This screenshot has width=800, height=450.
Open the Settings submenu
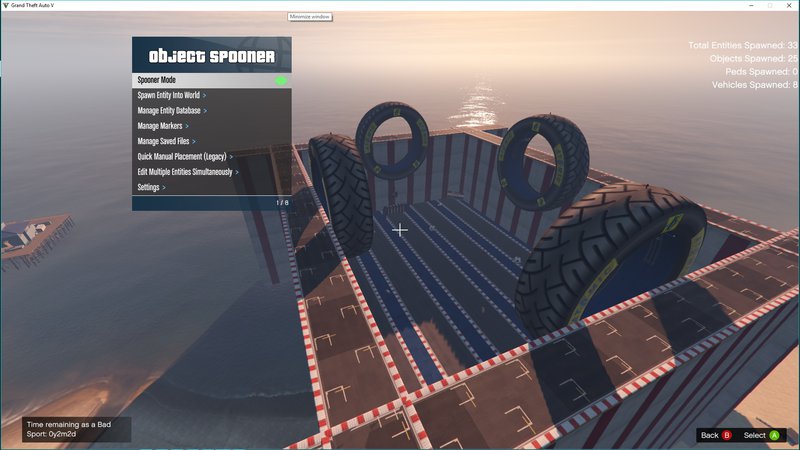(x=212, y=187)
